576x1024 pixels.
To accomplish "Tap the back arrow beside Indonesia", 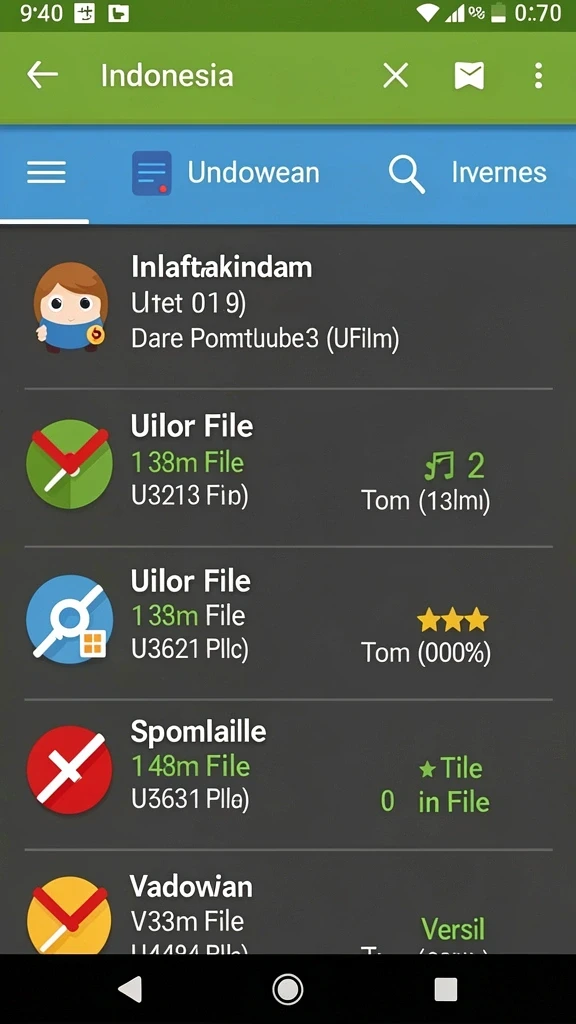I will pyautogui.click(x=42, y=76).
